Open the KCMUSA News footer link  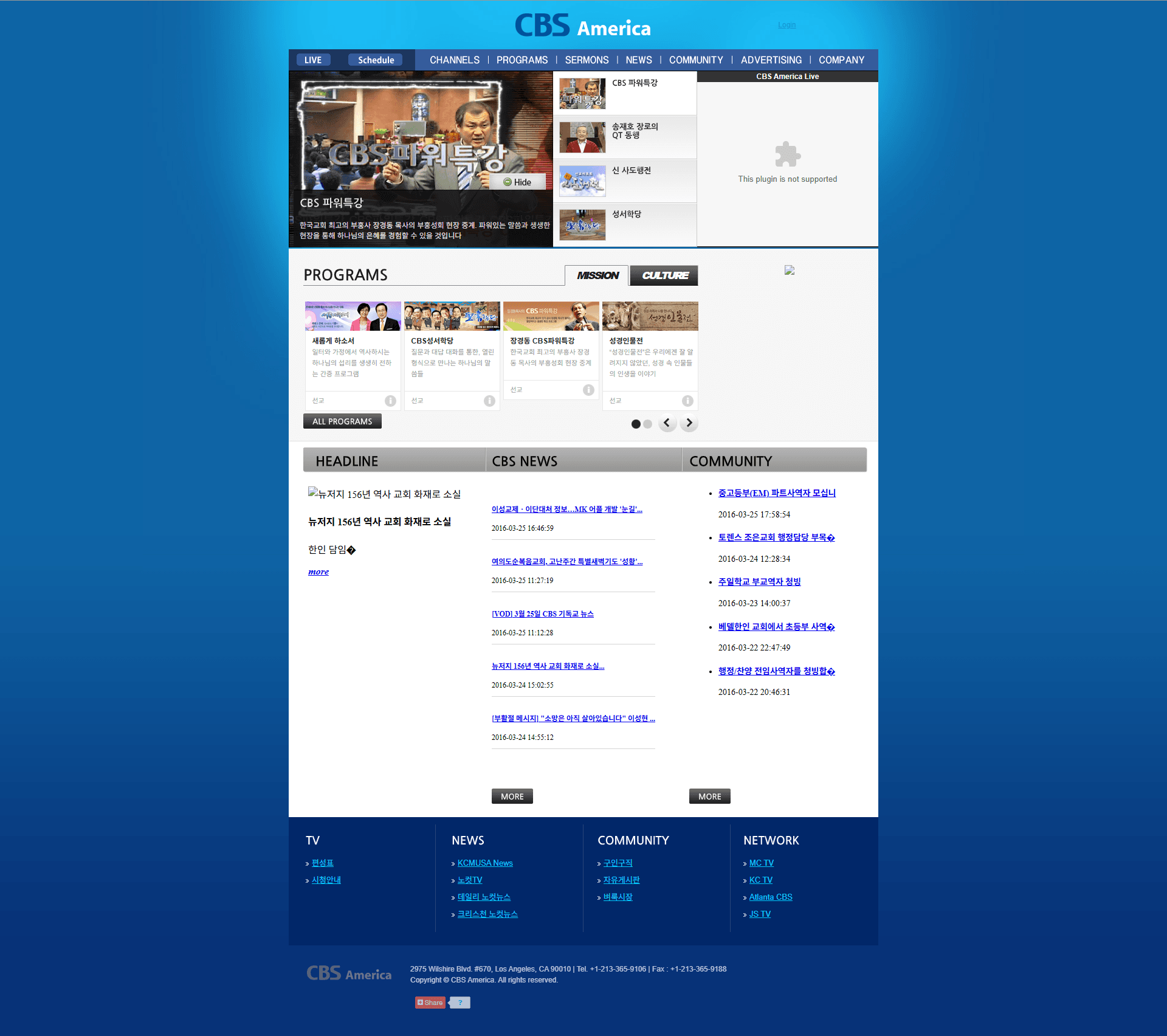(x=485, y=863)
